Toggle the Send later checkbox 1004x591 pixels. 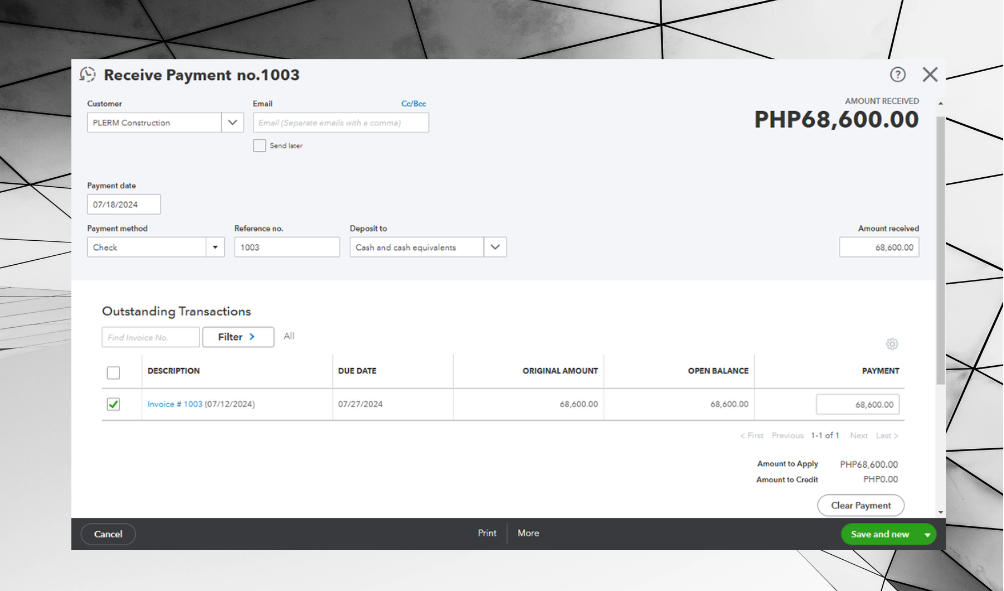click(259, 145)
